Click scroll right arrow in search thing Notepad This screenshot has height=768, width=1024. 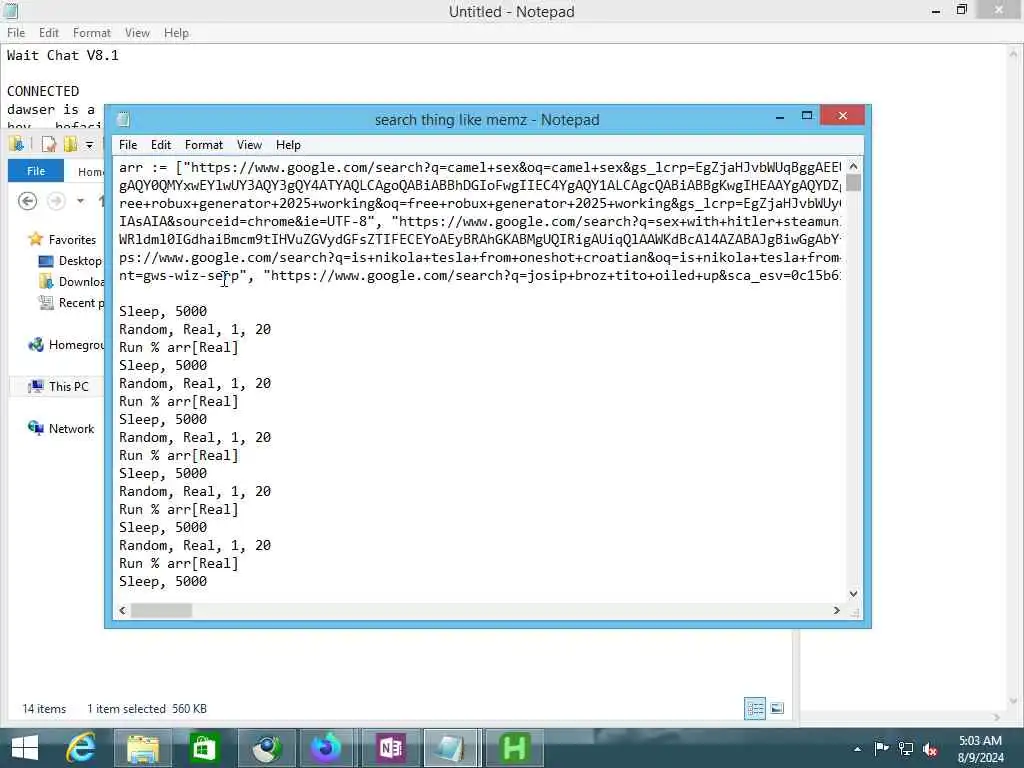(x=837, y=611)
